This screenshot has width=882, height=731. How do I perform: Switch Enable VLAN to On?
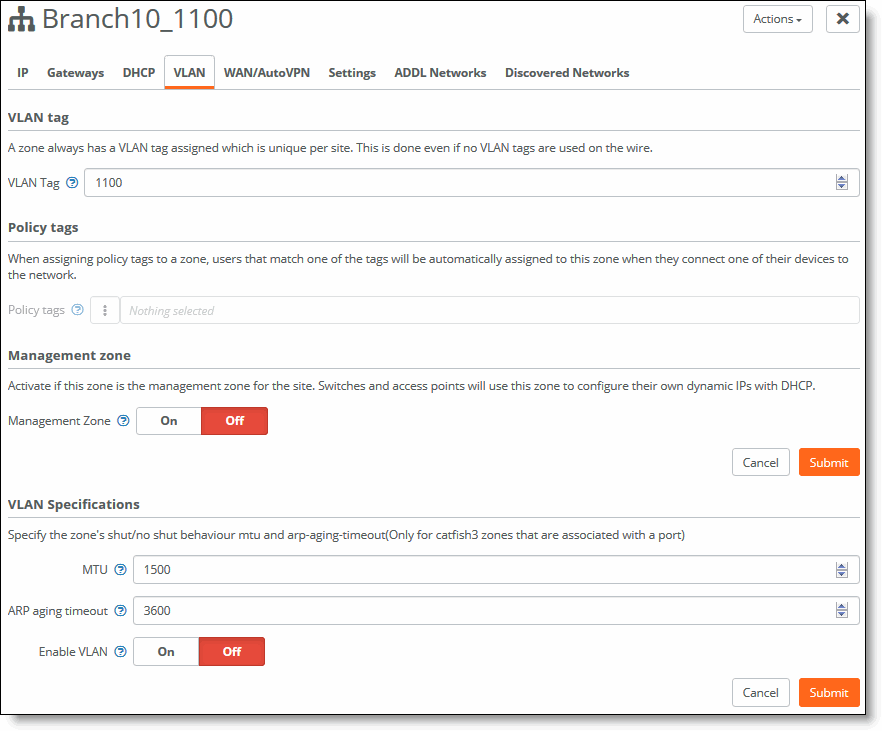point(166,652)
